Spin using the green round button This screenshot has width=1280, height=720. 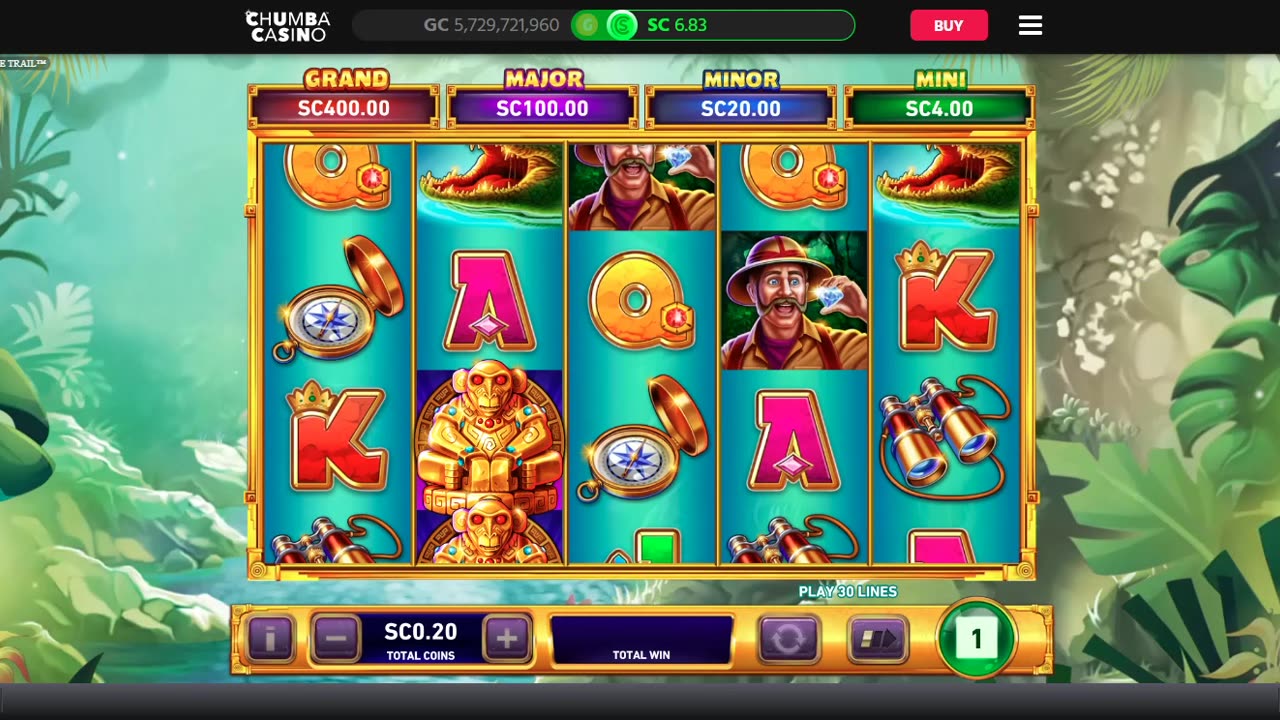pyautogui.click(x=976, y=638)
